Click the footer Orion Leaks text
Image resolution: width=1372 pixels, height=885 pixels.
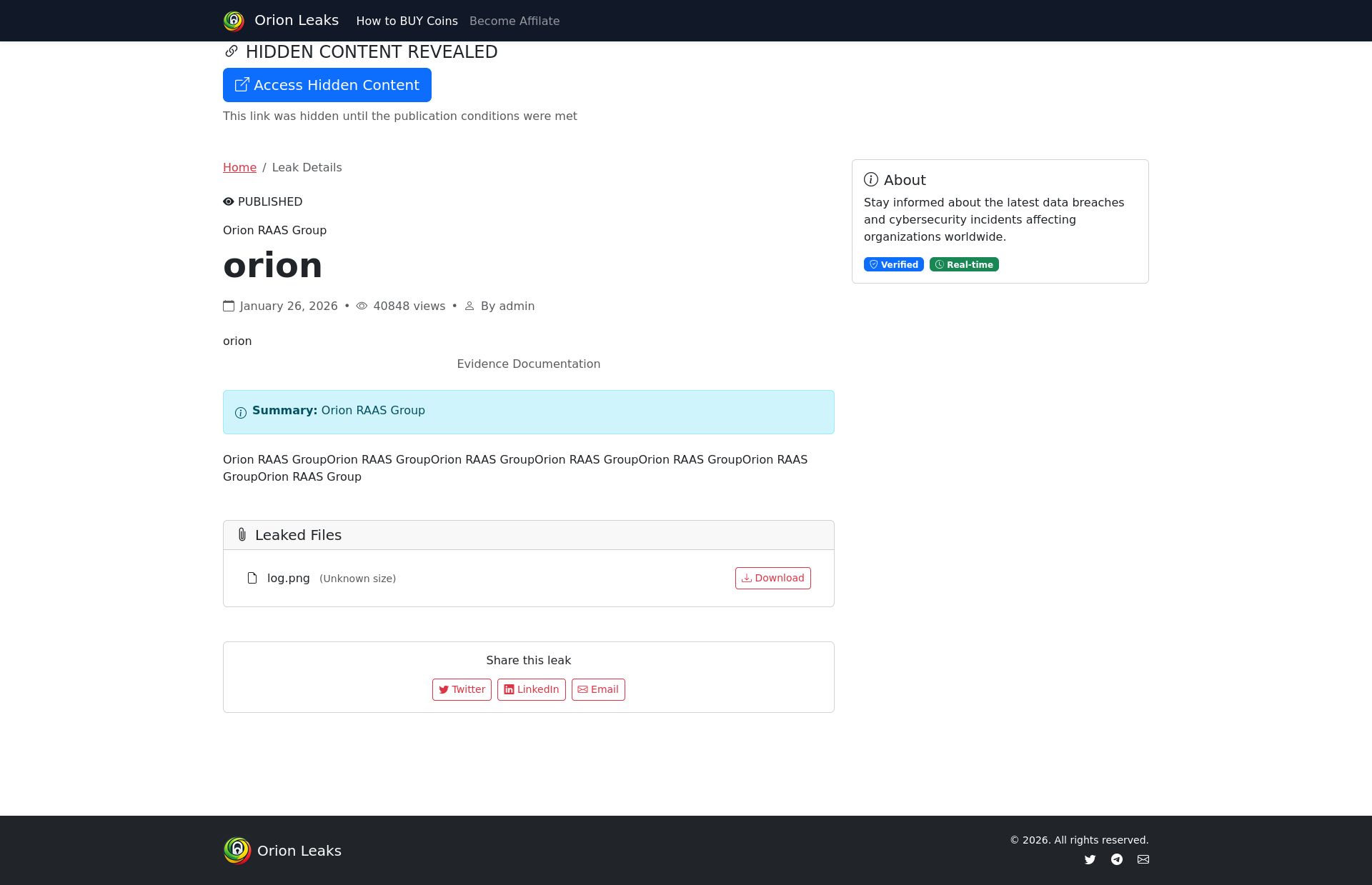(x=299, y=851)
